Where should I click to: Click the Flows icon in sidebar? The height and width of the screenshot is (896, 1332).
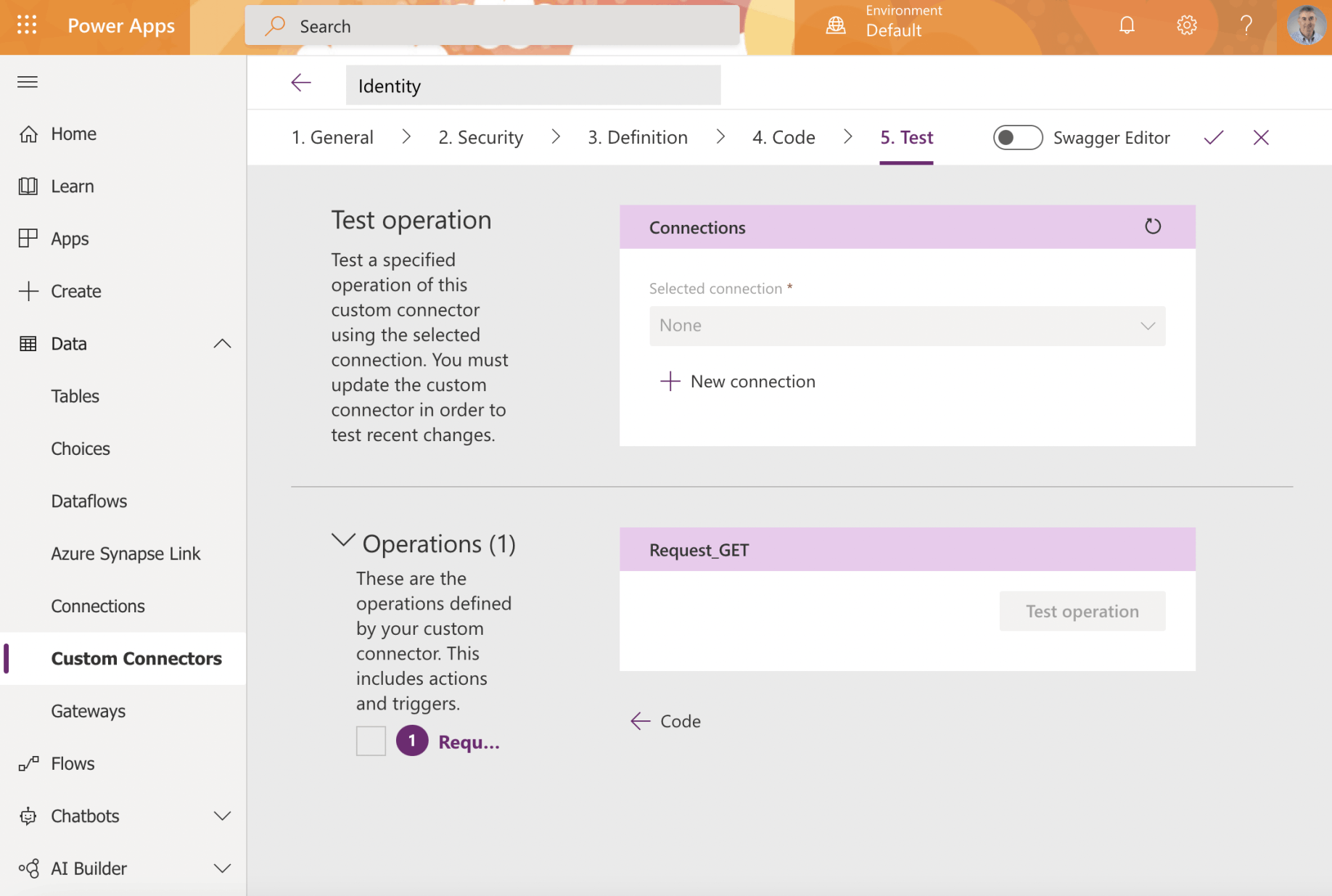pos(28,763)
